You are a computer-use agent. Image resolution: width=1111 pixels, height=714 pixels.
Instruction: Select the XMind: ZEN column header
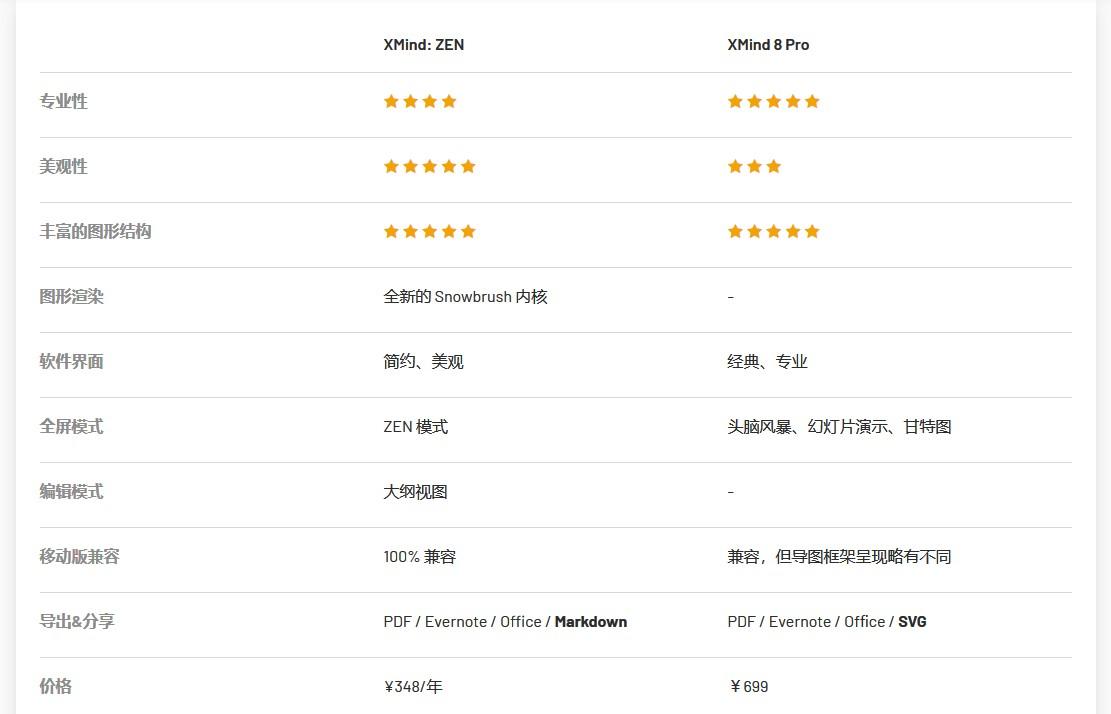[x=423, y=45]
